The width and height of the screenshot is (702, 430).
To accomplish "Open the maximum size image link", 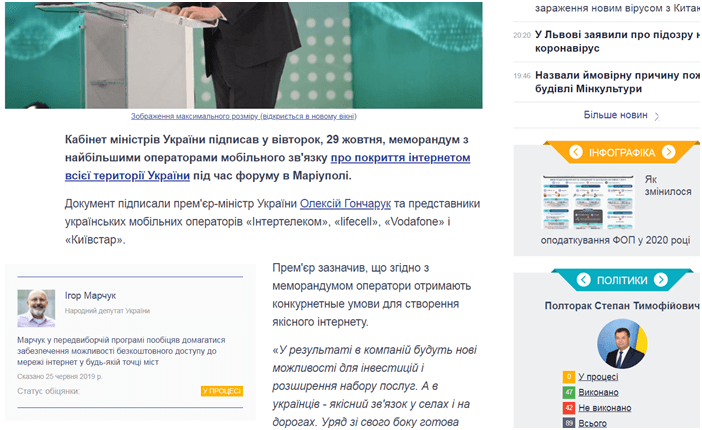I will (x=244, y=116).
